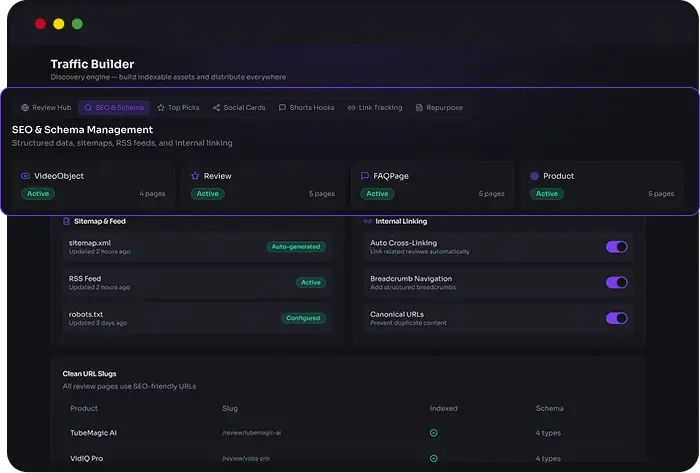
Task: Open the /review/tubemagic-ai slug
Action: click(x=251, y=433)
